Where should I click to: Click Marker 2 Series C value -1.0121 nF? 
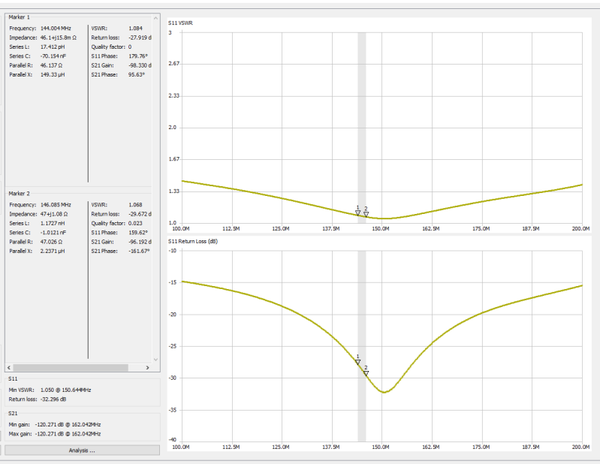click(53, 233)
